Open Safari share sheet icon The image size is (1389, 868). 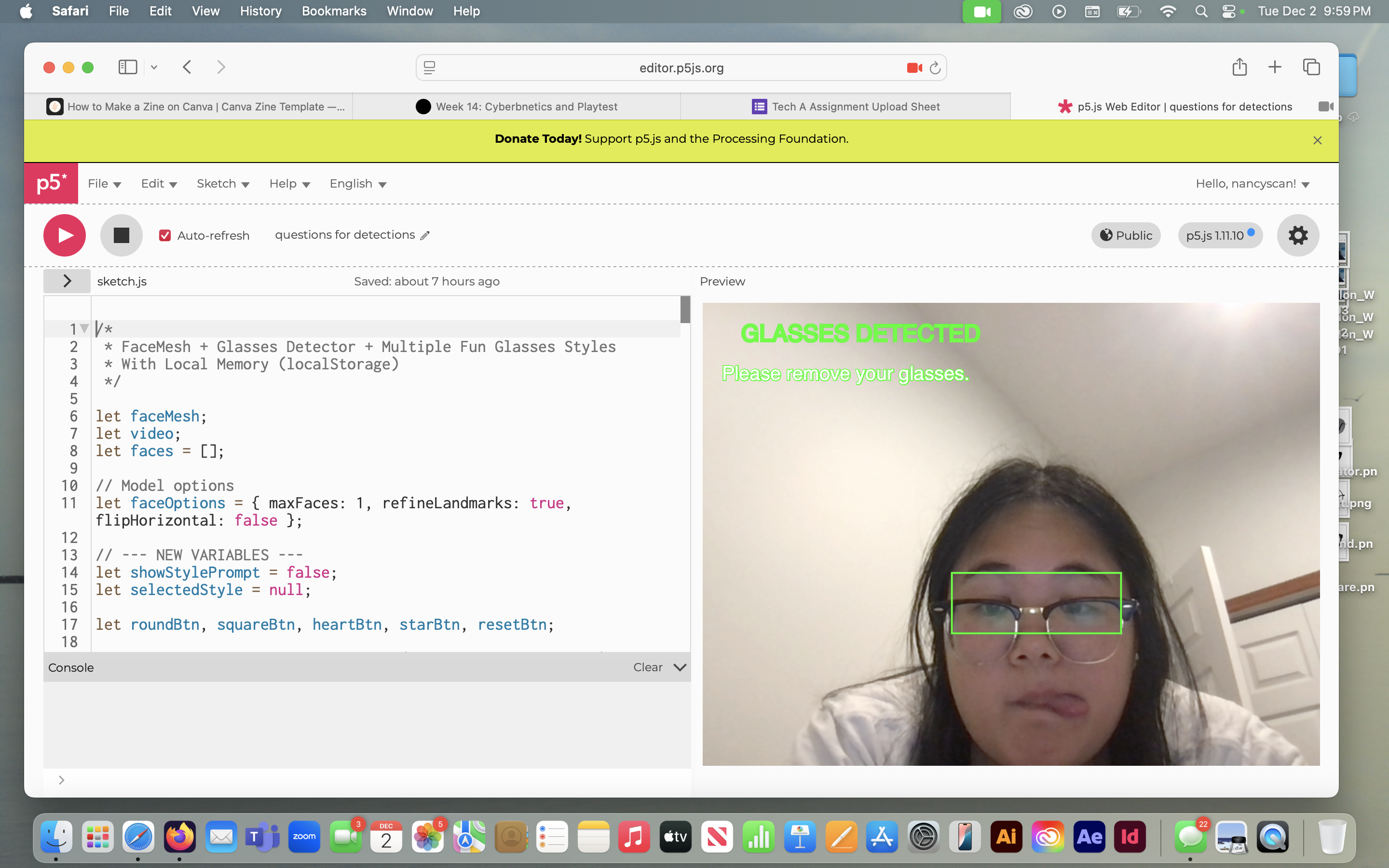(1239, 67)
